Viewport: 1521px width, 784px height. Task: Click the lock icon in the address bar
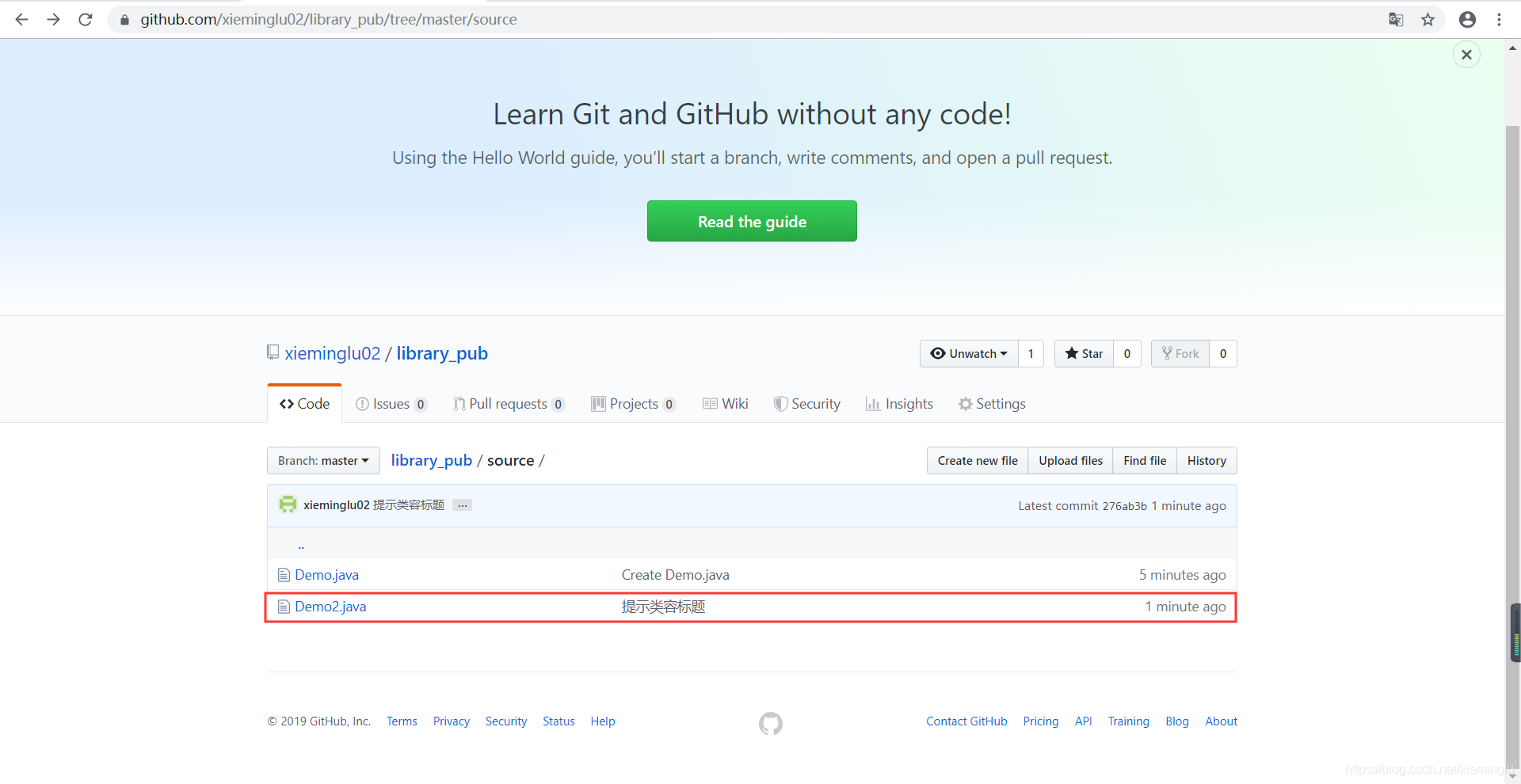124,20
